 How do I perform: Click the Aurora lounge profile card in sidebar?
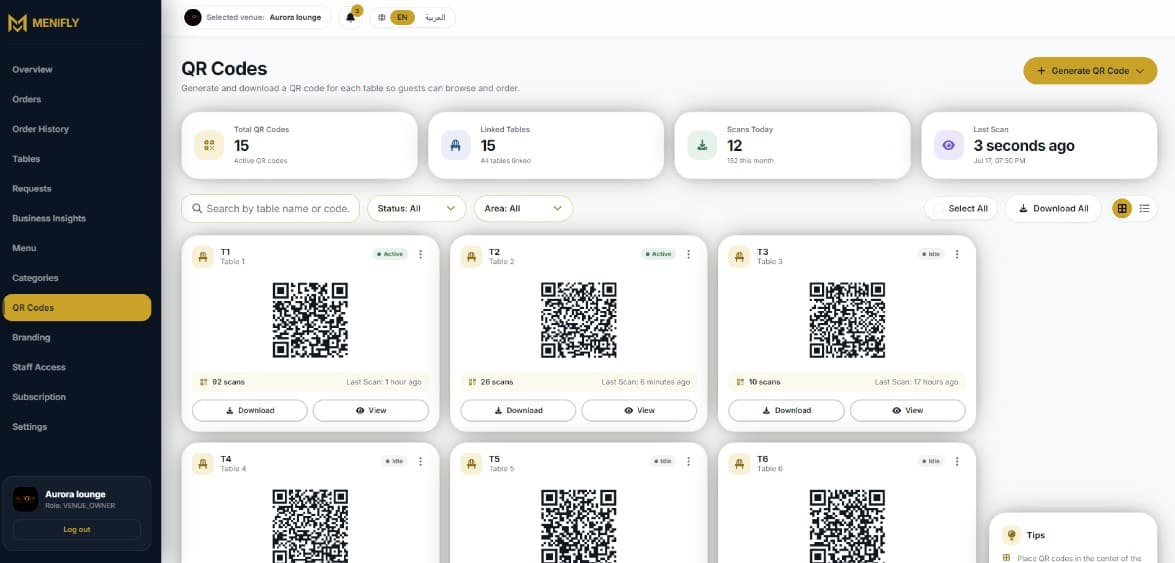click(77, 514)
